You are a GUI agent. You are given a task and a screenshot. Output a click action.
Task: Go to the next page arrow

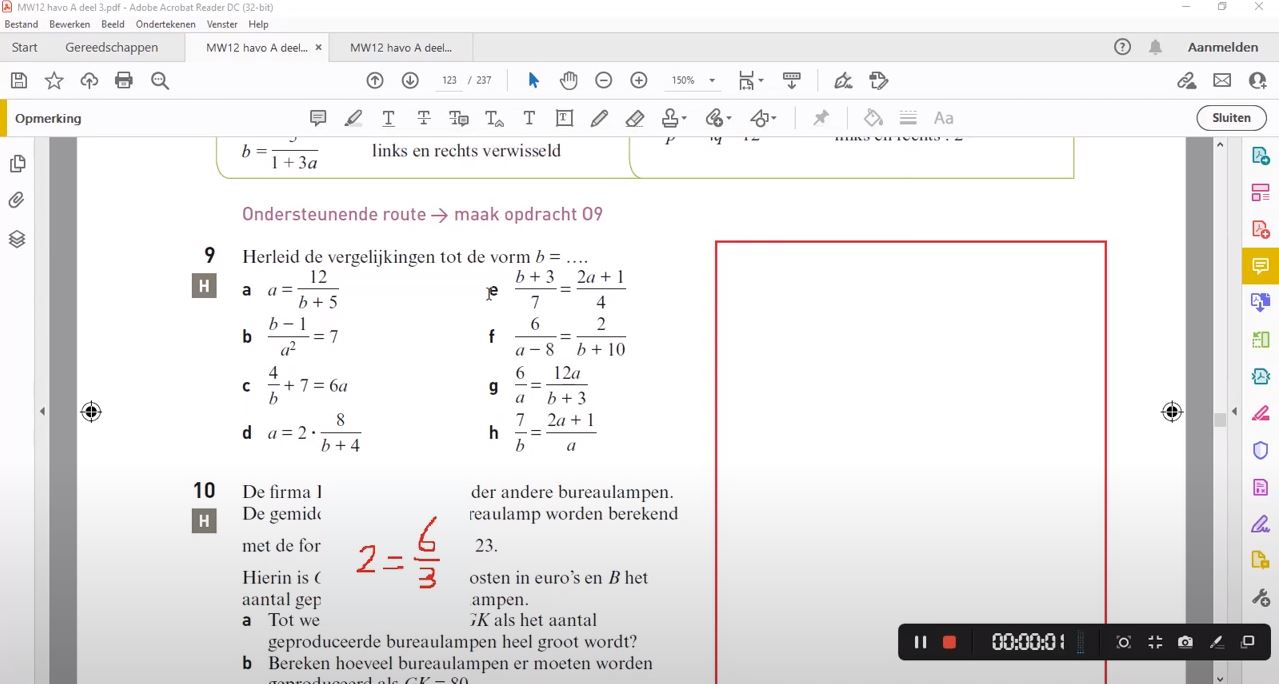click(x=410, y=81)
